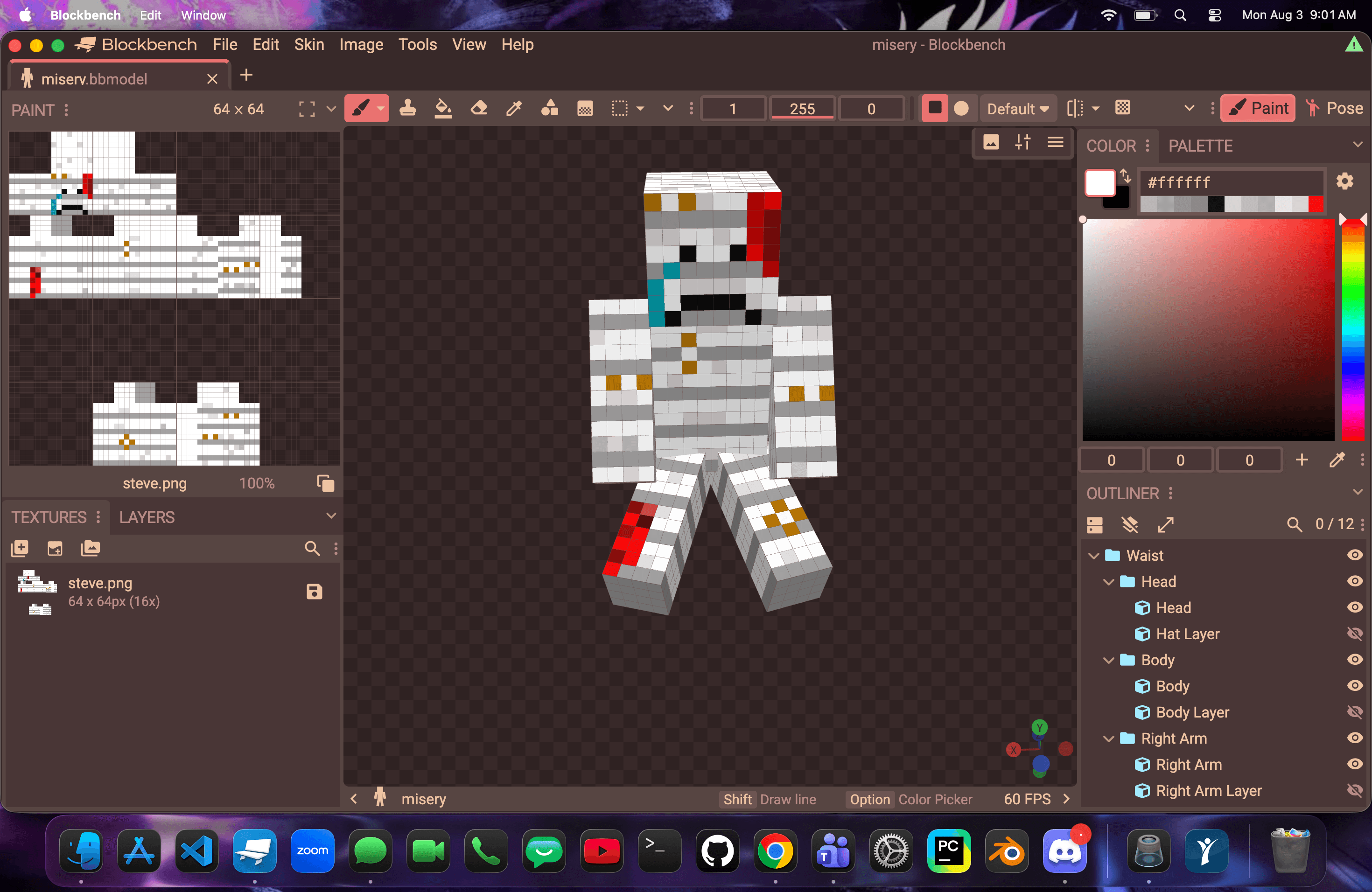Click the white main color swatch

pyautogui.click(x=1099, y=183)
